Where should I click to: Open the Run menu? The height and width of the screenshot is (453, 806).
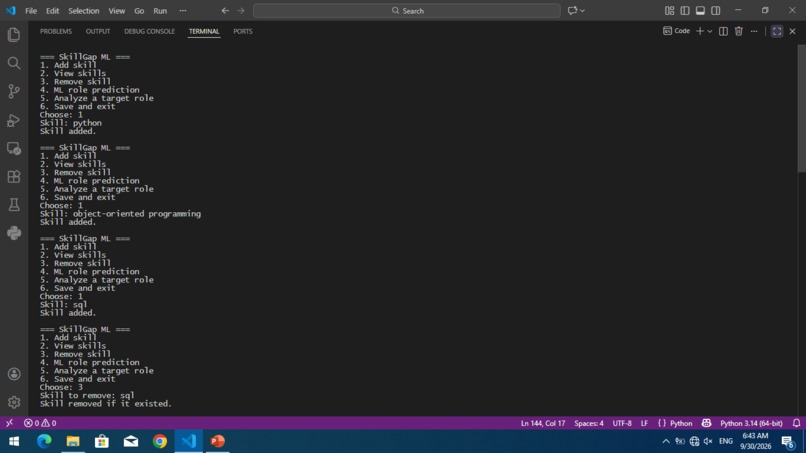pos(160,11)
